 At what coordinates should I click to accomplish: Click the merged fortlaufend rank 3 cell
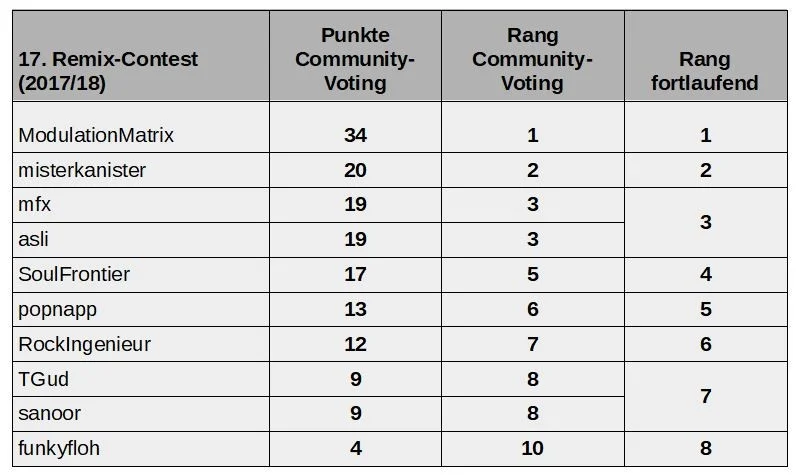click(x=706, y=222)
